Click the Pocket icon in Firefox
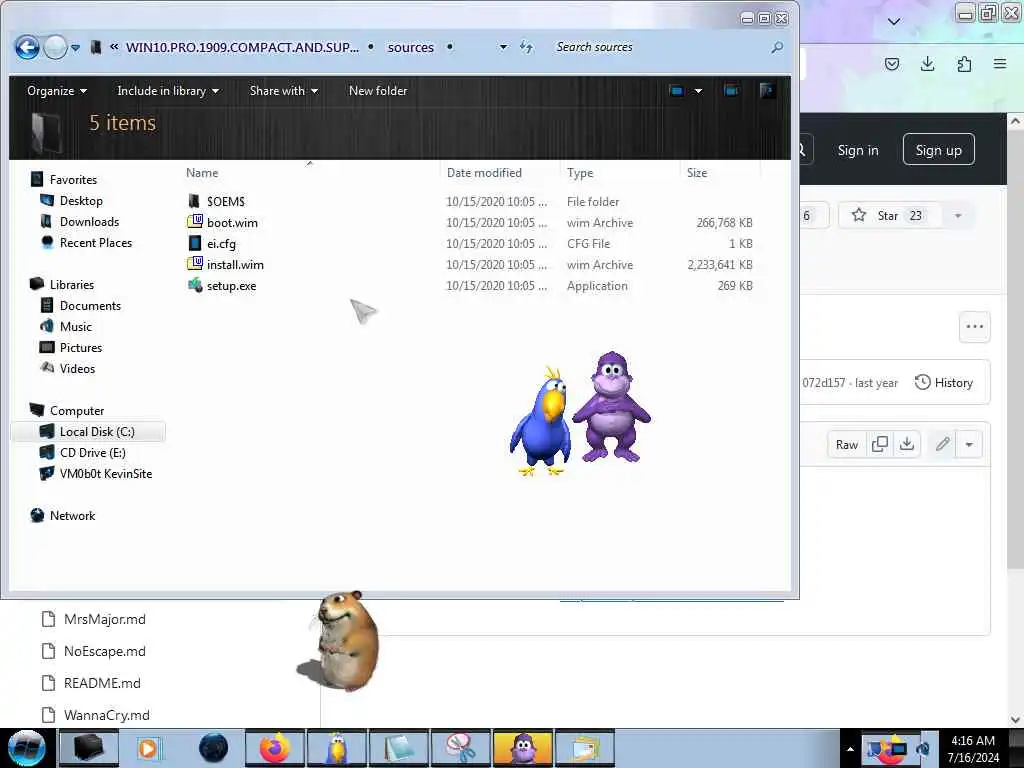1024x768 pixels. tap(891, 63)
